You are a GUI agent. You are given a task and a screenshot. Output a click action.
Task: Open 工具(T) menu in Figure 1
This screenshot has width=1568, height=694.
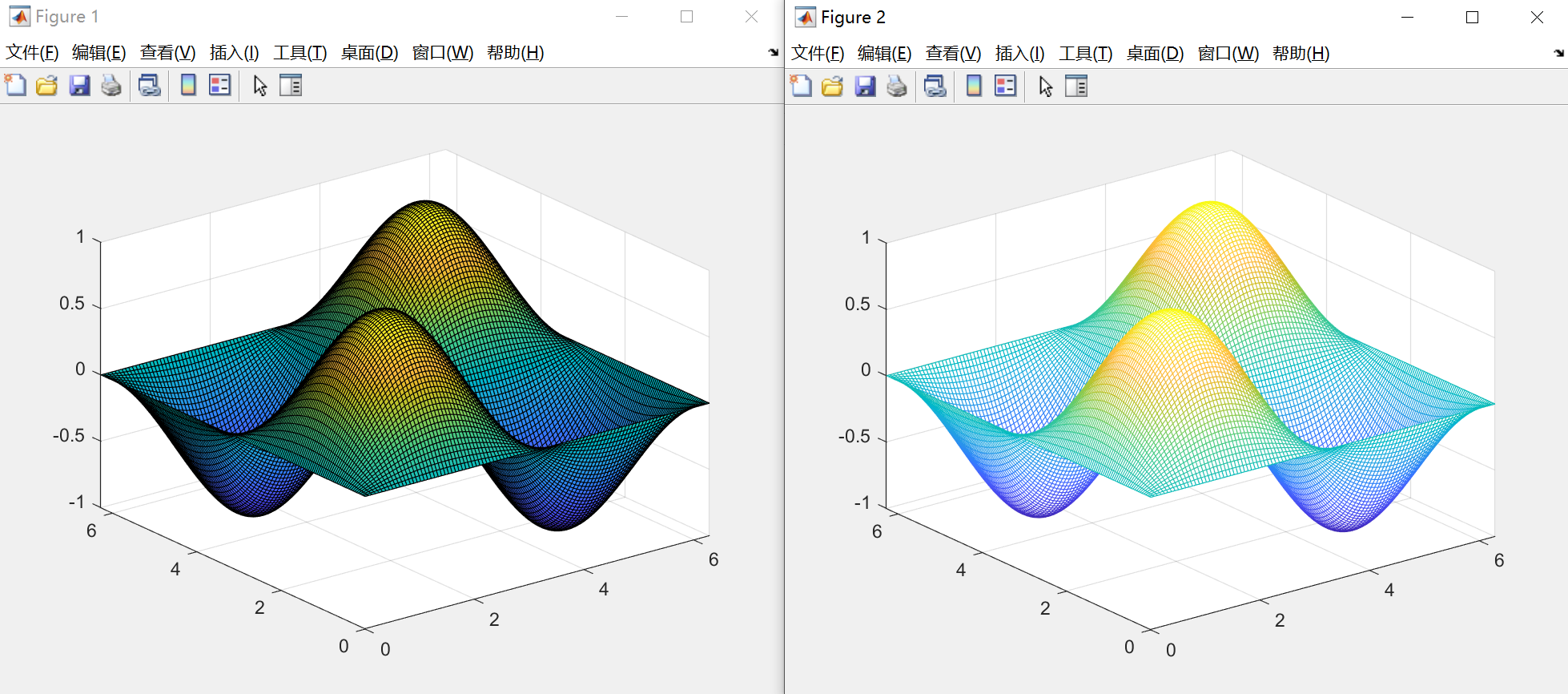pyautogui.click(x=300, y=53)
